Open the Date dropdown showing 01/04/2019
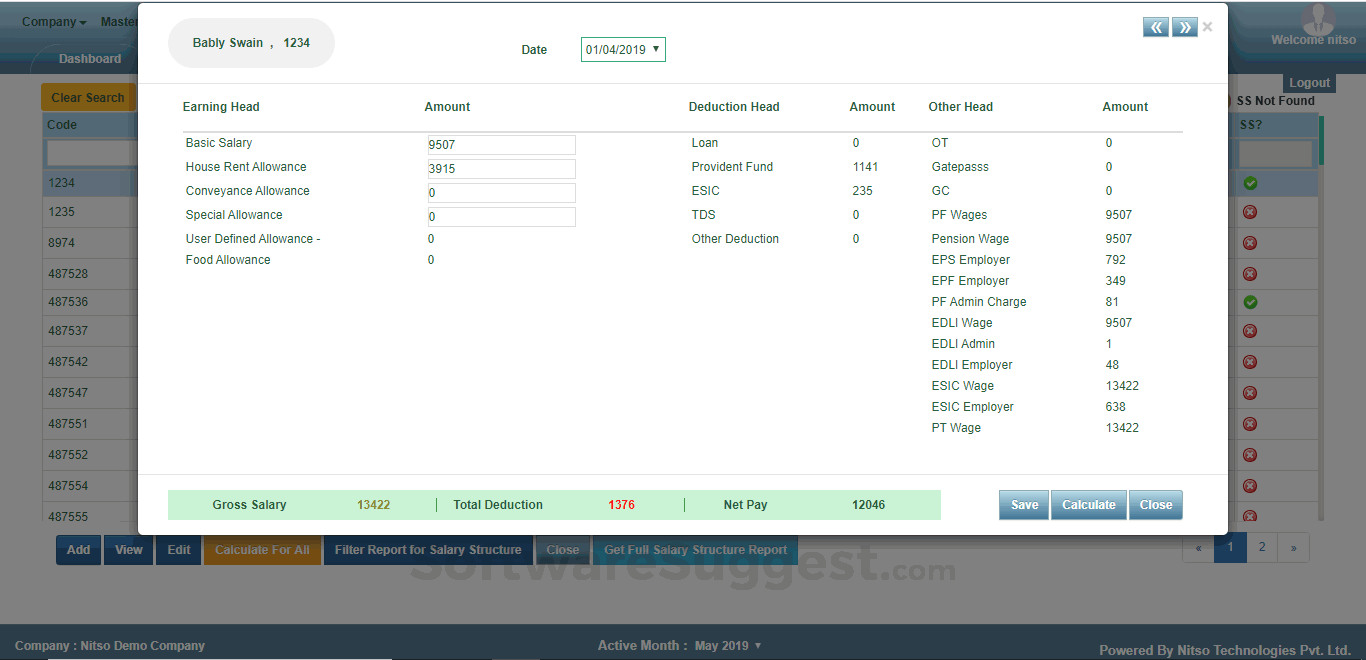Screen dimensions: 1366x660 tap(622, 48)
